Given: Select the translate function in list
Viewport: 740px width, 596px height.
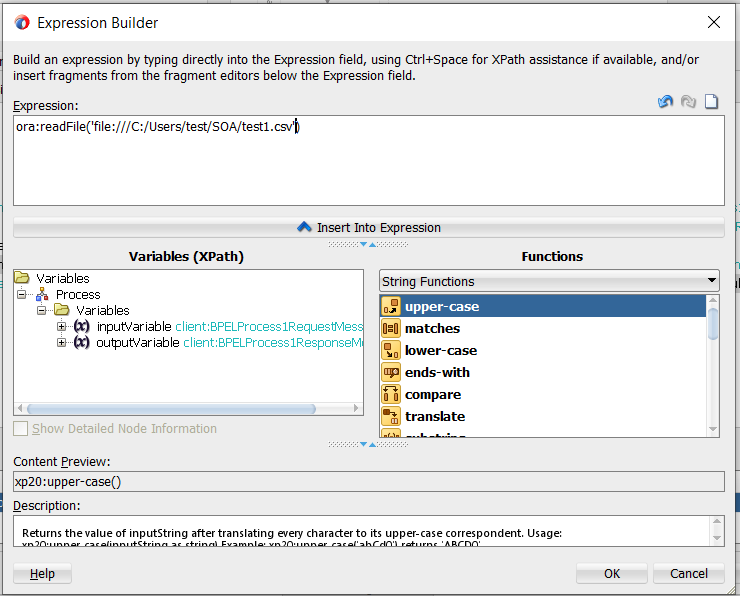Looking at the screenshot, I should (x=434, y=416).
